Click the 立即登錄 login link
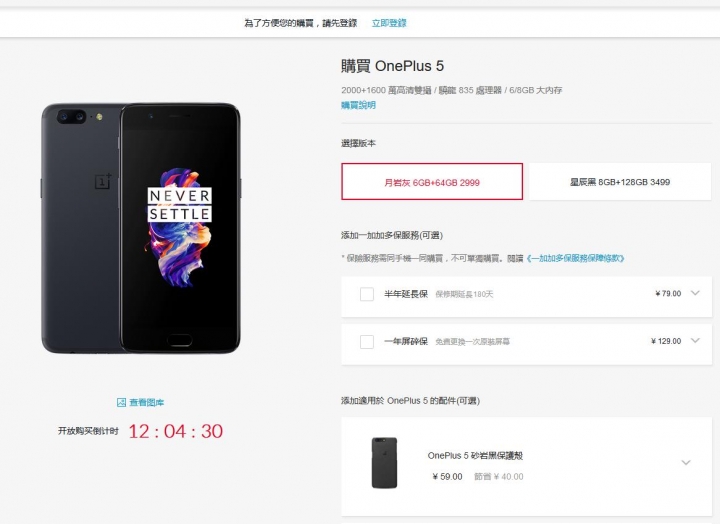The width and height of the screenshot is (720, 524). click(389, 23)
